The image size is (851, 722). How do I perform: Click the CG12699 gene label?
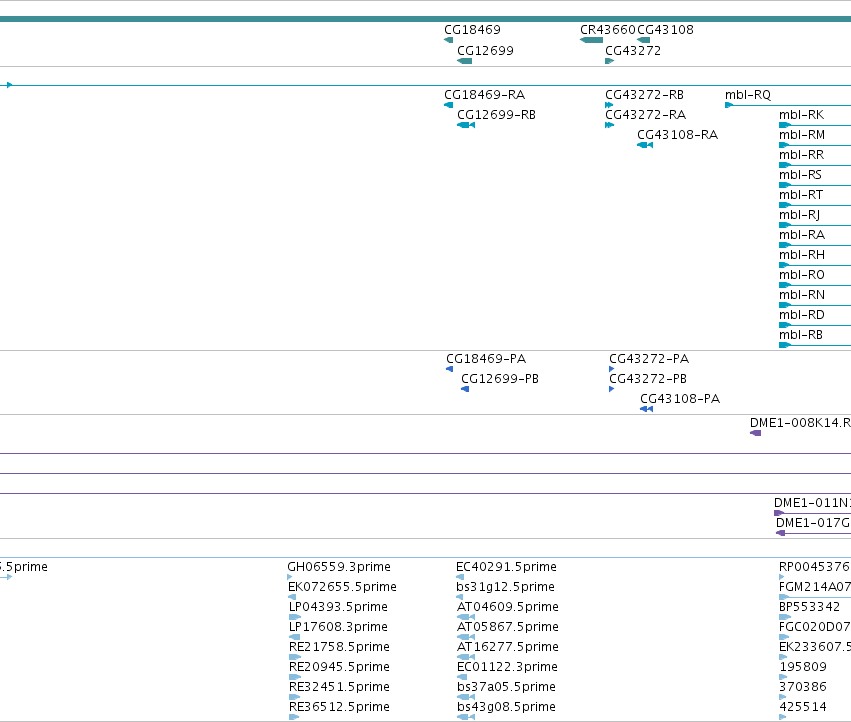(x=485, y=50)
